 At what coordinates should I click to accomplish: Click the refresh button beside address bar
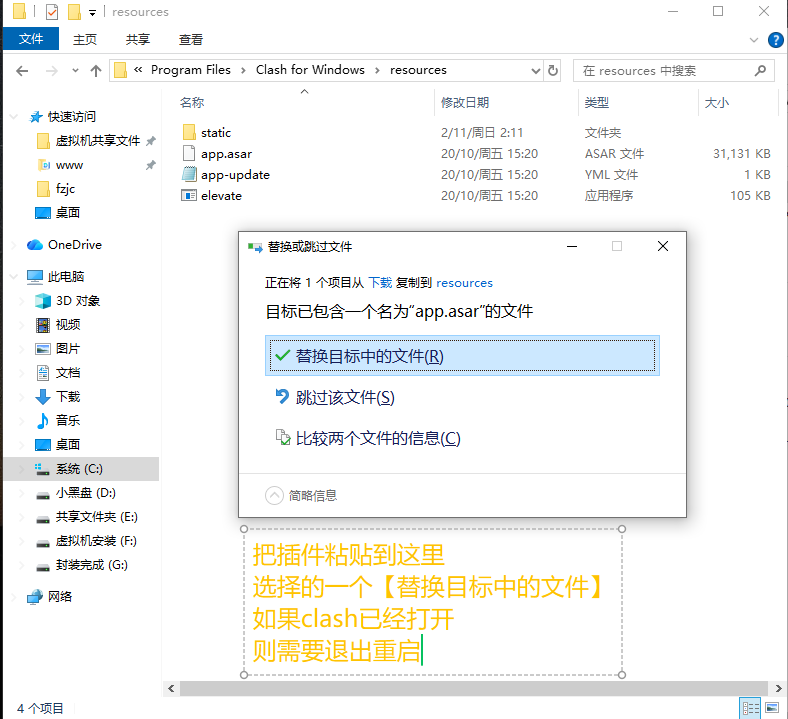point(553,70)
